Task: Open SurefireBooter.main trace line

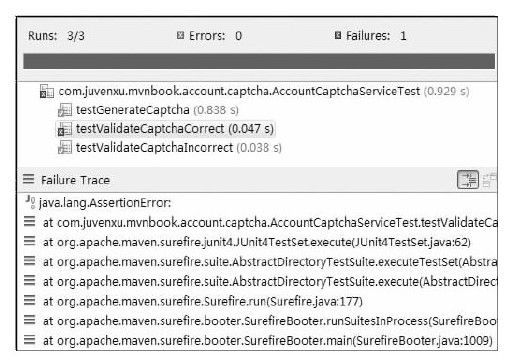Action: point(268,341)
